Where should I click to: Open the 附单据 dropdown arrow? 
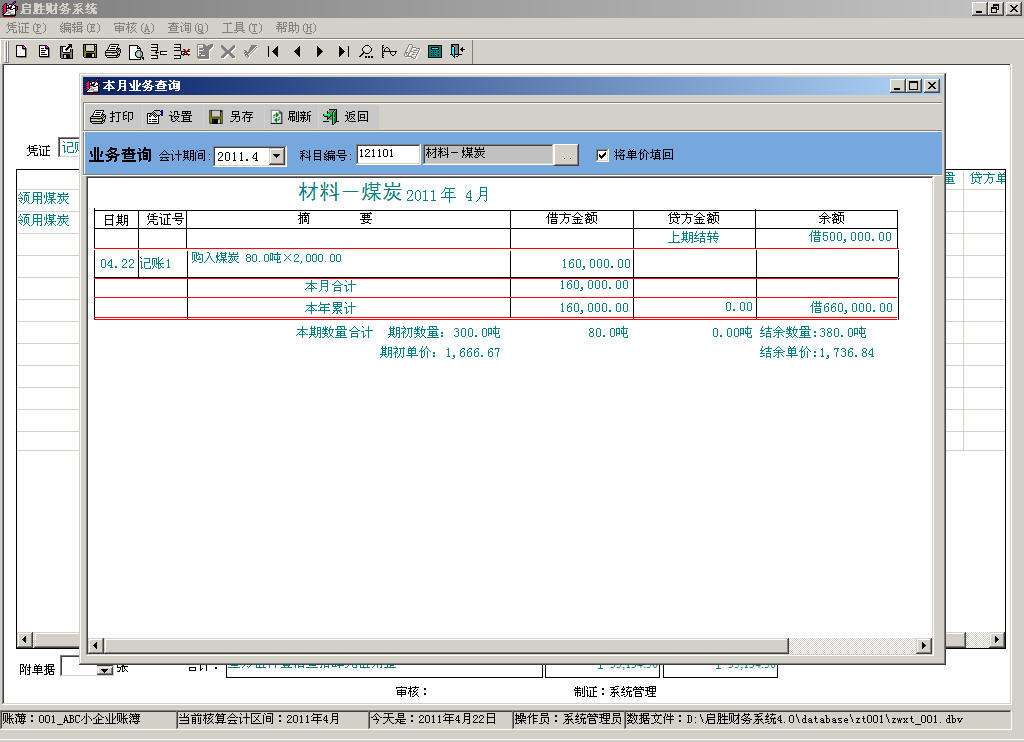click(x=104, y=669)
